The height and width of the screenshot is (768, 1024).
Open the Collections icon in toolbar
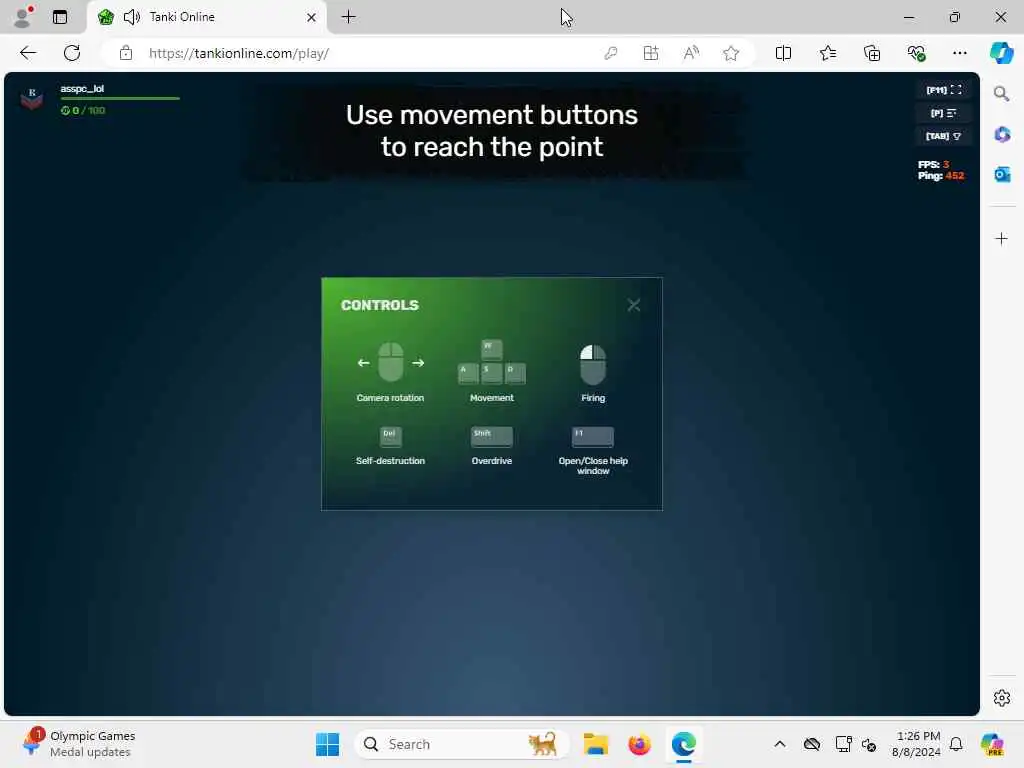pos(872,54)
